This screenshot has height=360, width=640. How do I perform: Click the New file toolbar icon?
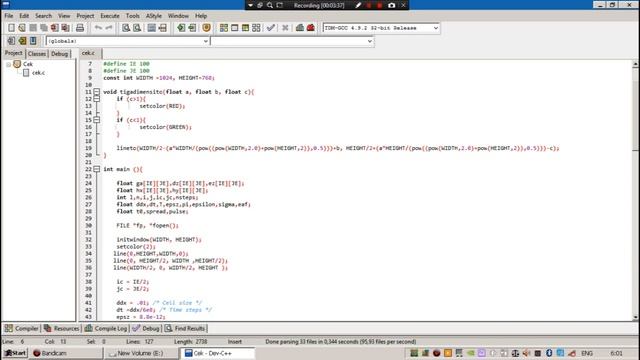[x=11, y=28]
